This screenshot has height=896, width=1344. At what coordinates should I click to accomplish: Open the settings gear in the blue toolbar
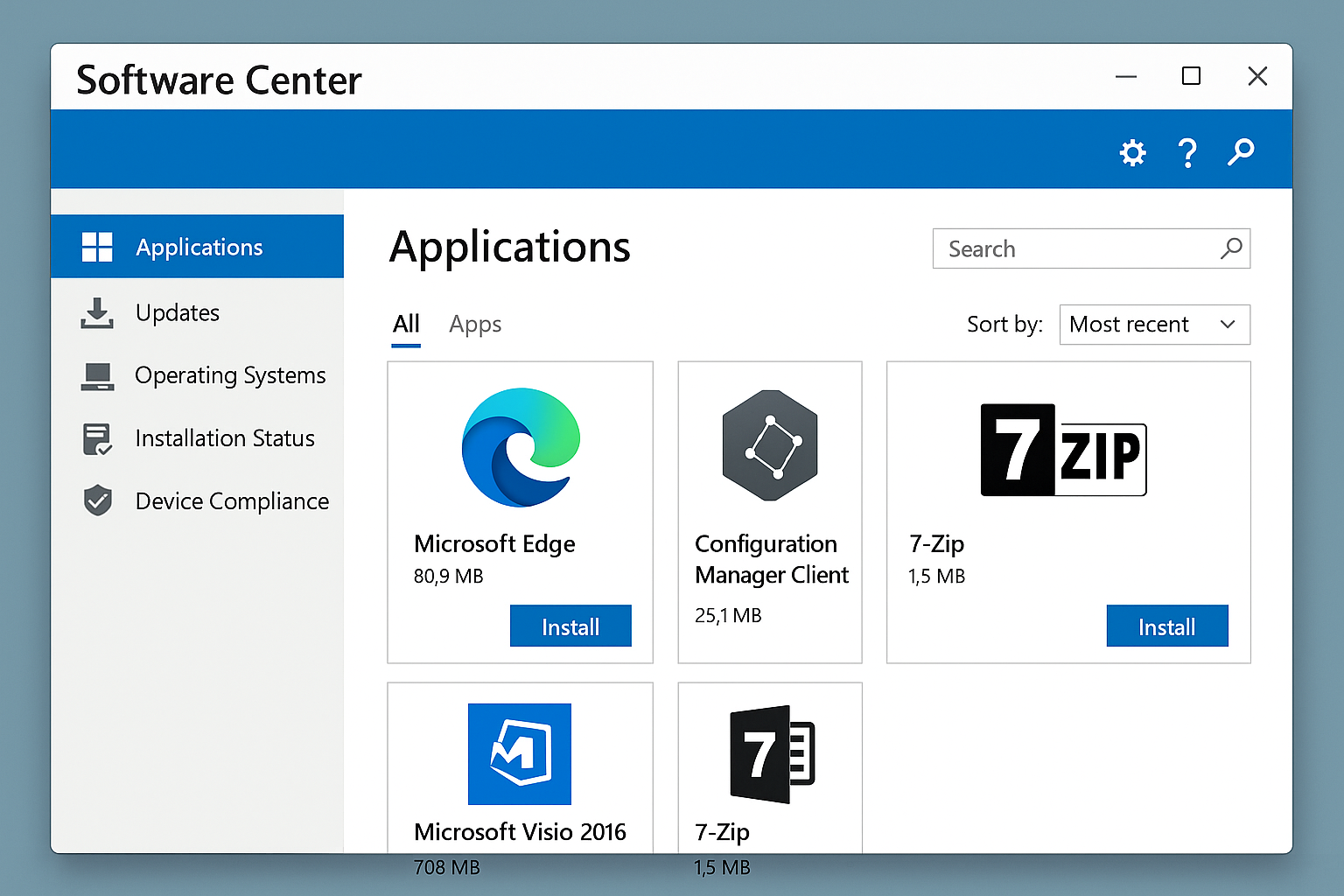(1133, 152)
